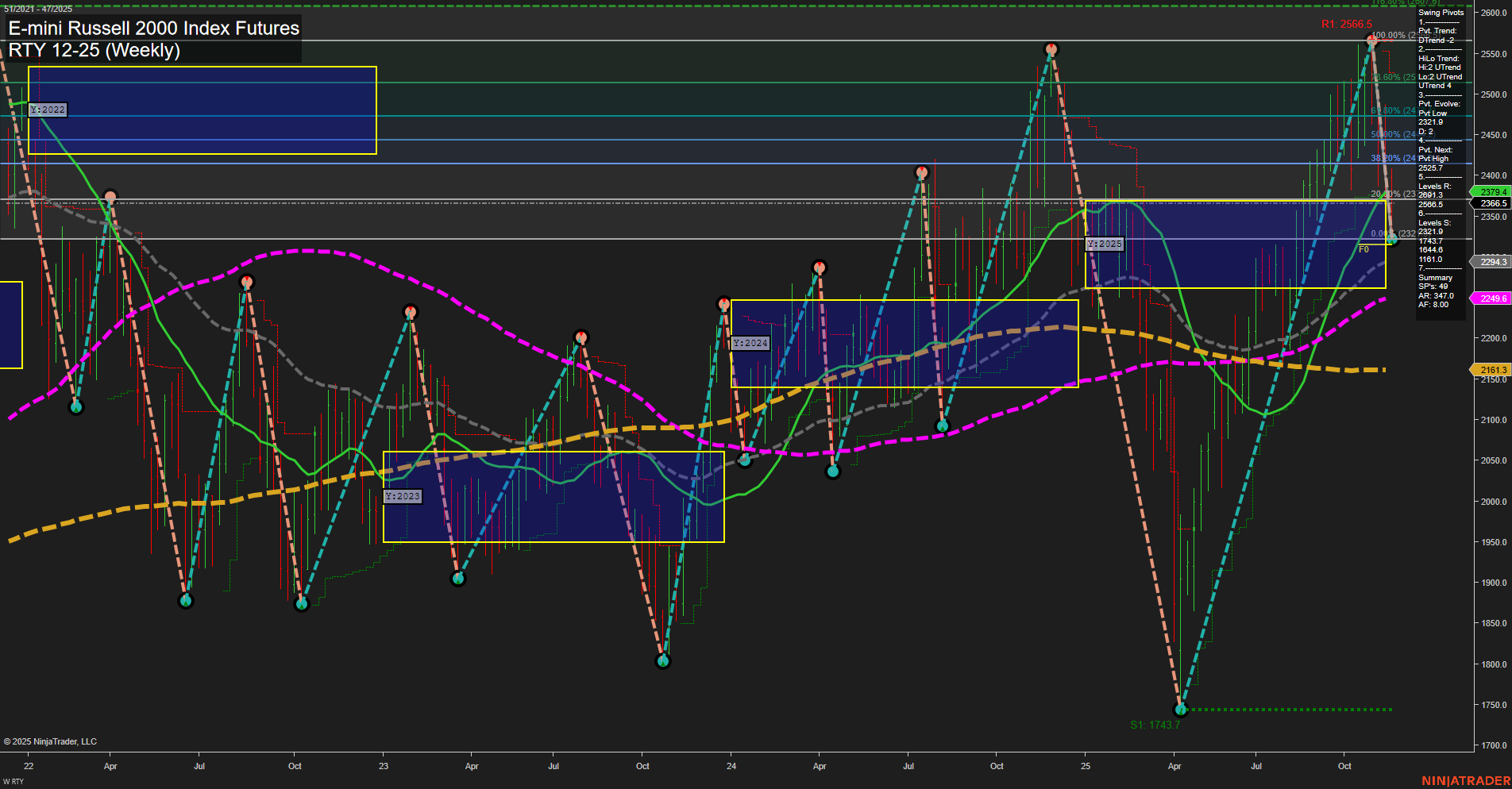Screen dimensions: 1512x789
Task: Select the W RTY tab at bottom left
Action: tap(12, 780)
